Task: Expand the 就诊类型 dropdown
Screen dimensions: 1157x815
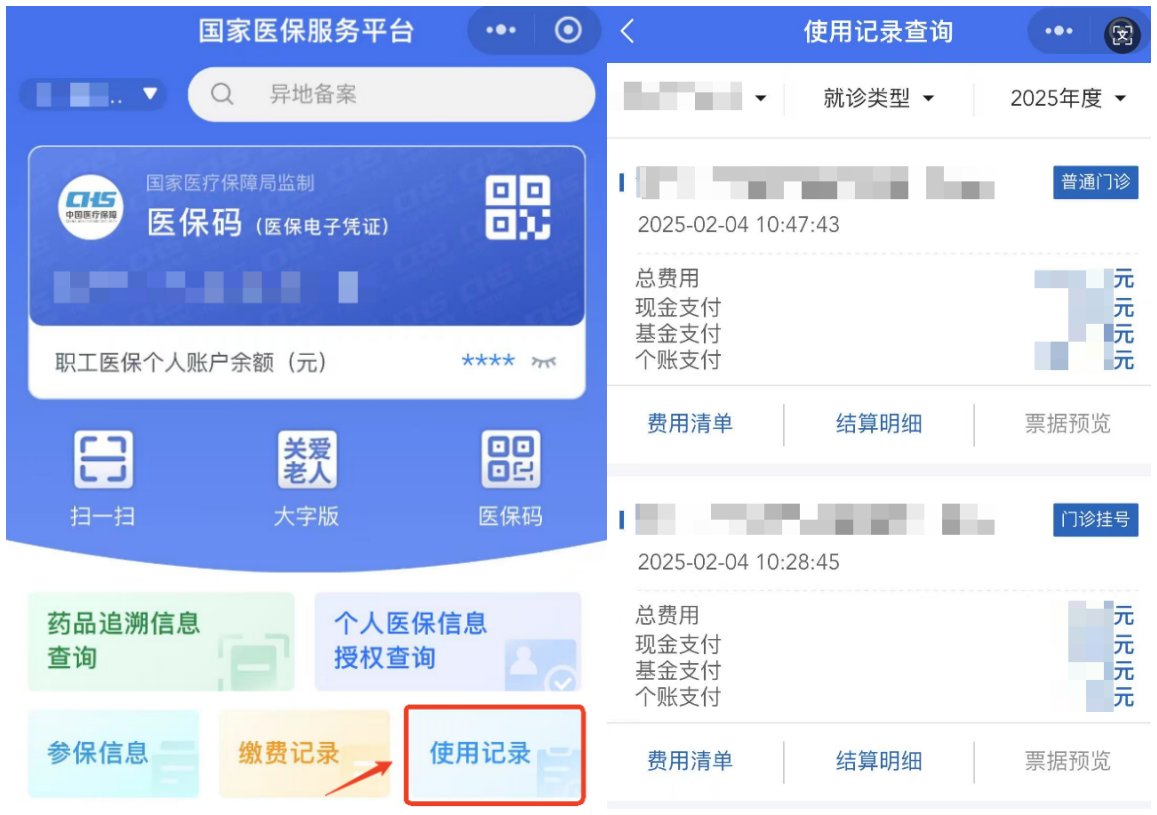Action: 879,98
